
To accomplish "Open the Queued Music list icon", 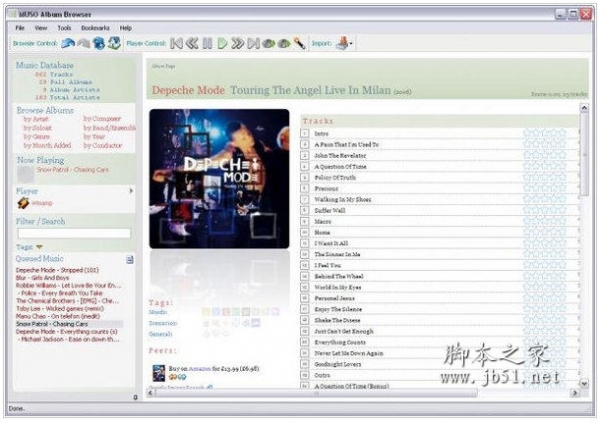I will click(x=130, y=260).
